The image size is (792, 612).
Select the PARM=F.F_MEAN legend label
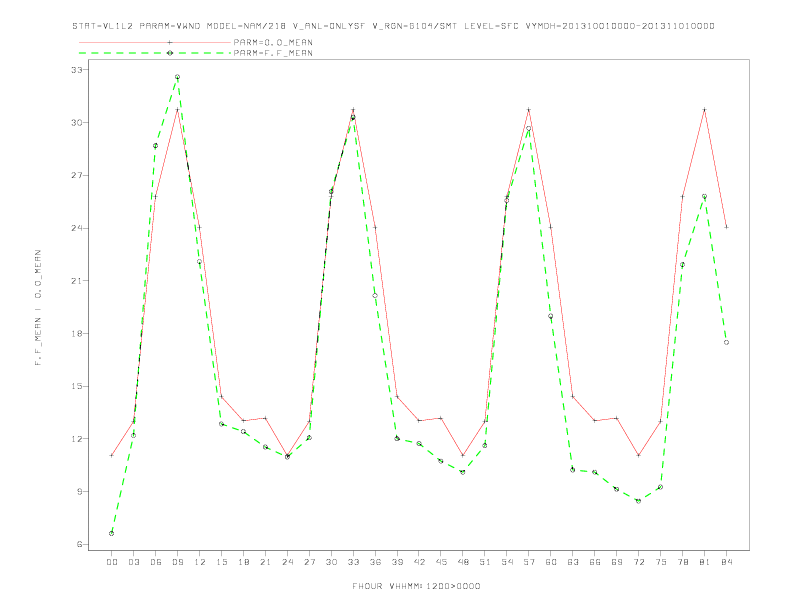[273, 53]
